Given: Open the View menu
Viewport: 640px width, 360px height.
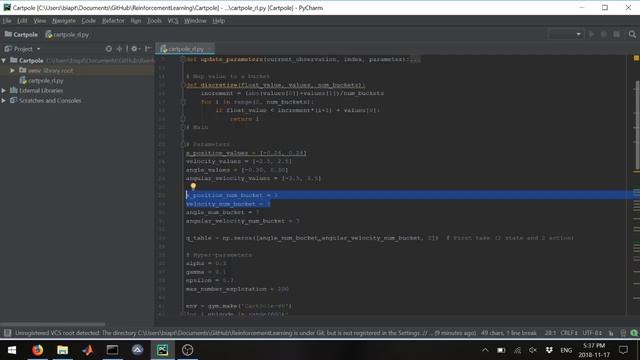Looking at the screenshot, I should [x=40, y=20].
